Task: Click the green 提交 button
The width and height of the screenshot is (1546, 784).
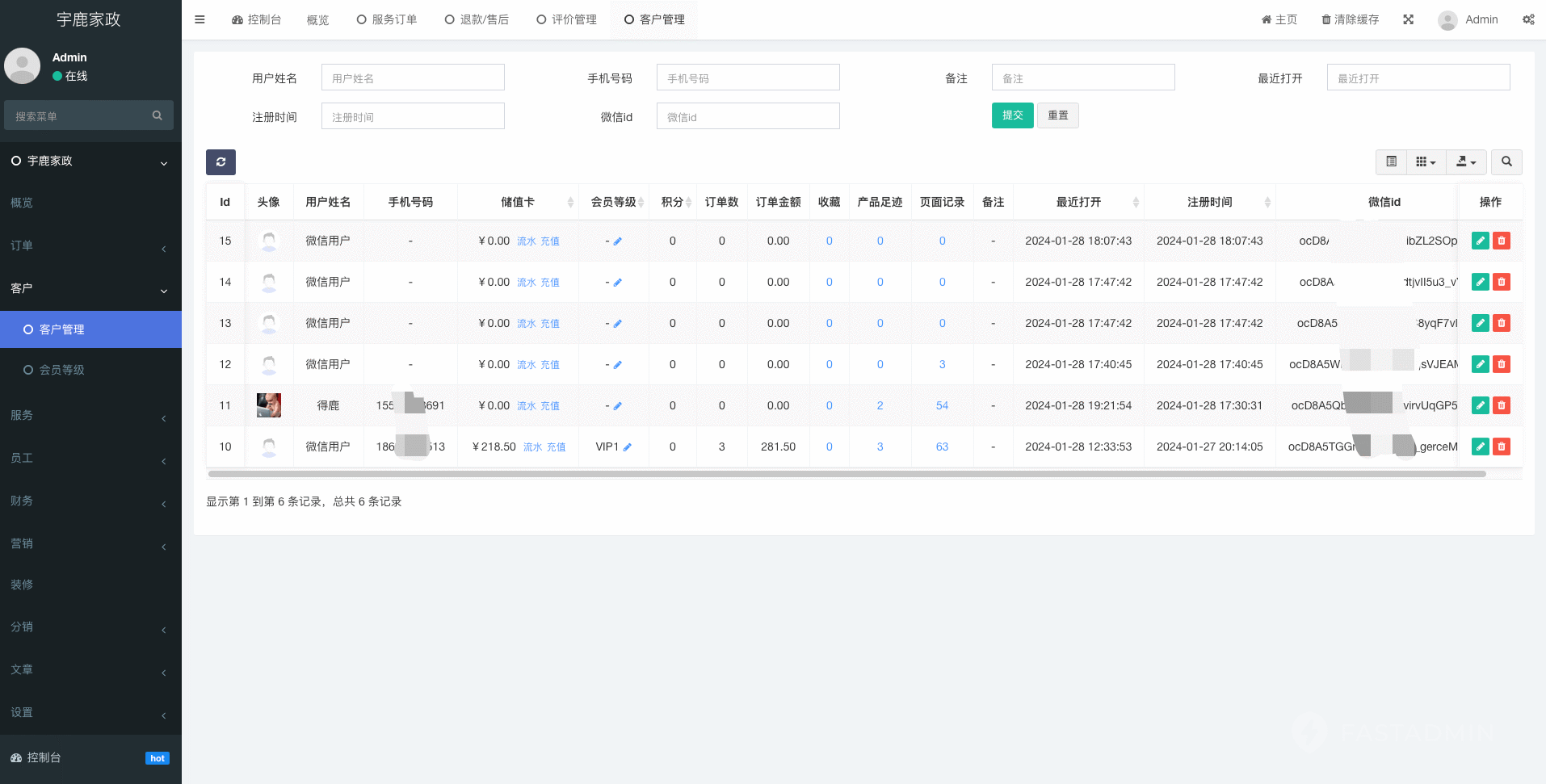Action: [1012, 115]
